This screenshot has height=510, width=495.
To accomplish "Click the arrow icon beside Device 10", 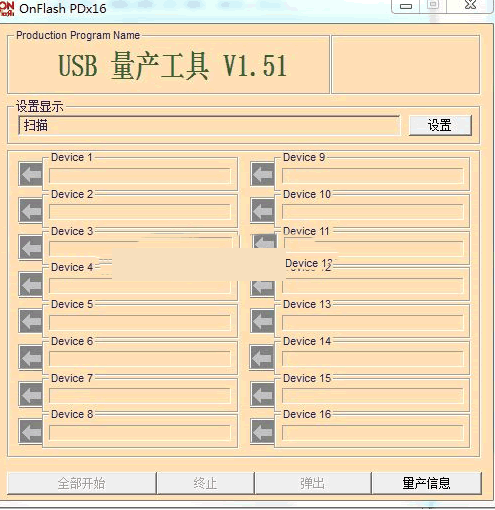I will (262, 211).
